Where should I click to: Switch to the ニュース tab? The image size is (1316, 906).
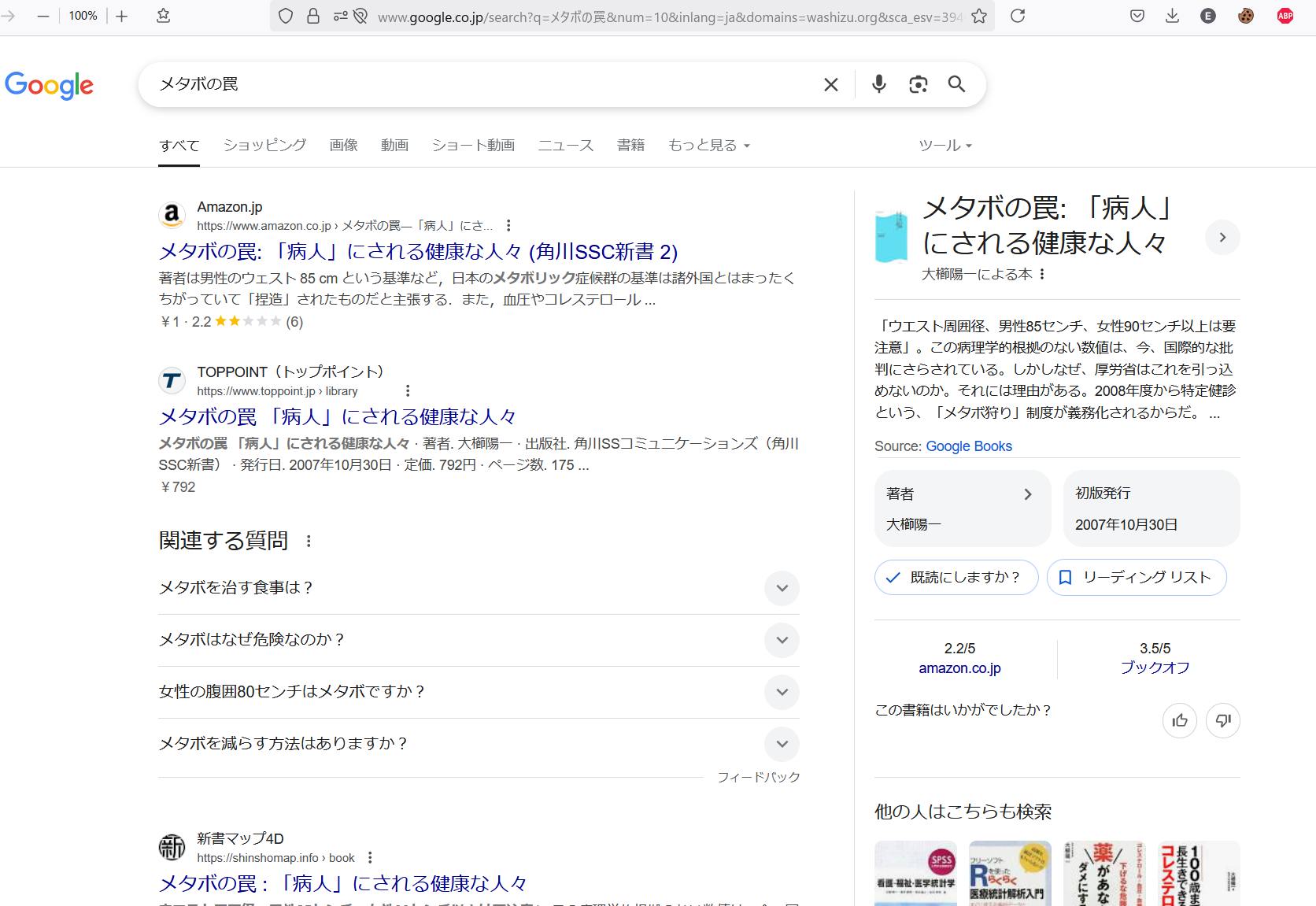point(566,146)
